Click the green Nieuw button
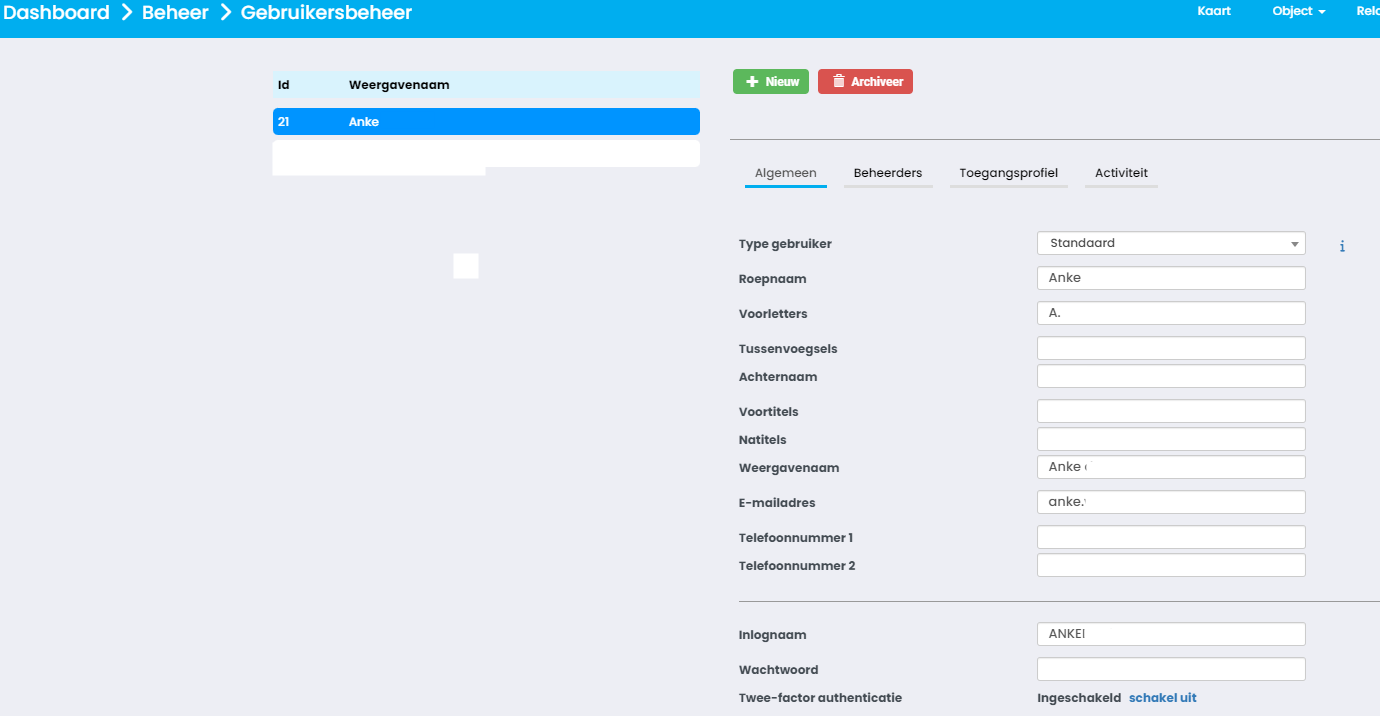 (x=770, y=81)
